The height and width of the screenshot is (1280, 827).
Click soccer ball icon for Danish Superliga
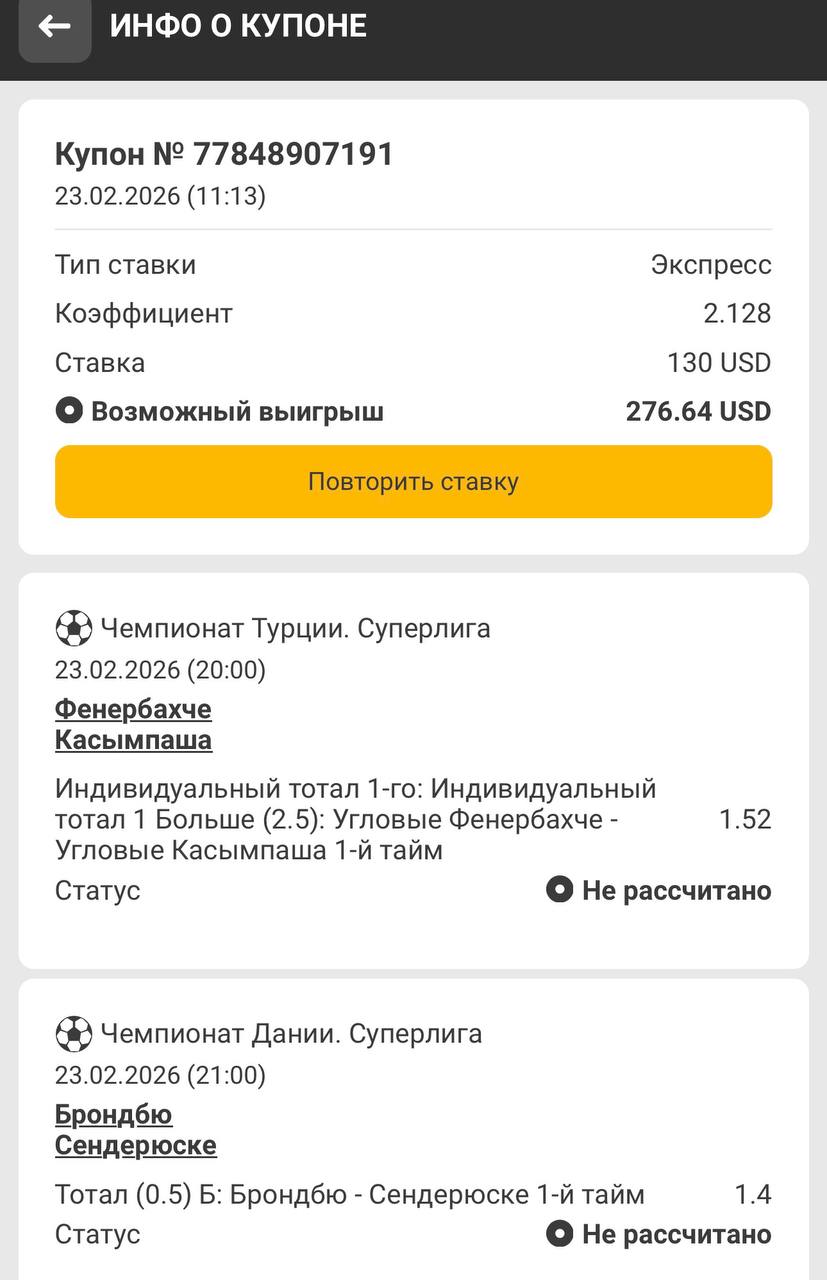click(x=73, y=1033)
